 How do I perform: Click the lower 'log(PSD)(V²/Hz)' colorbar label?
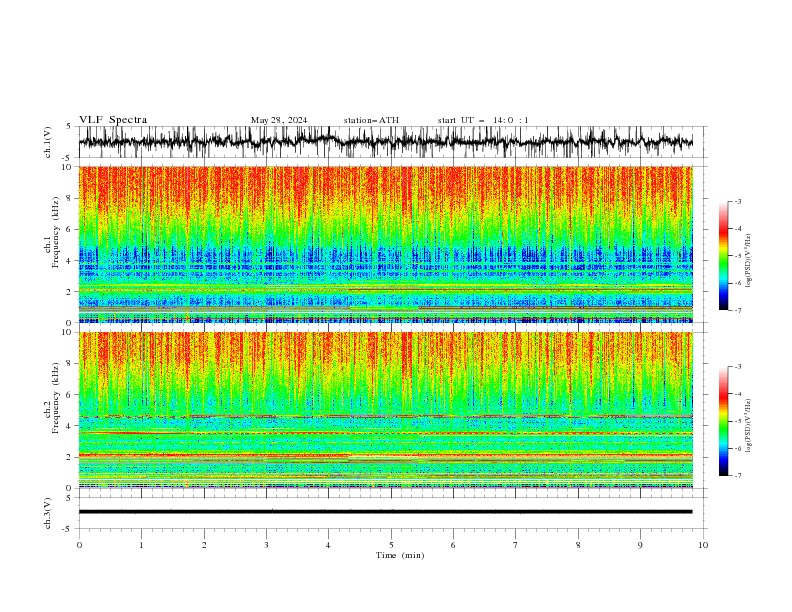pyautogui.click(x=749, y=426)
